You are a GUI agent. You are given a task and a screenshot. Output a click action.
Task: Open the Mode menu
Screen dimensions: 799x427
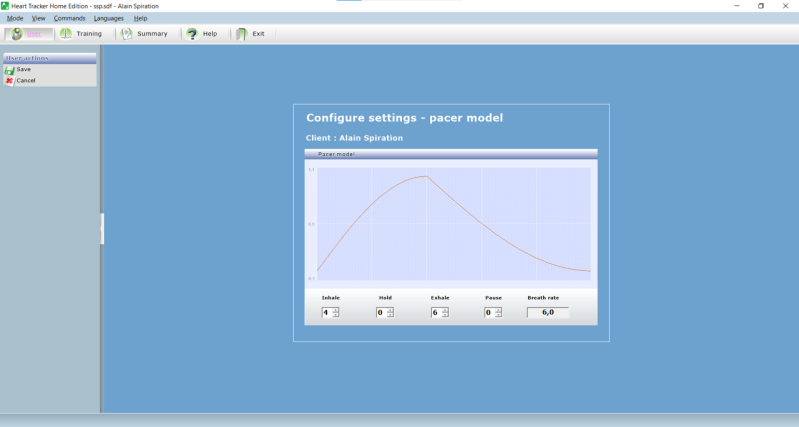pos(15,18)
